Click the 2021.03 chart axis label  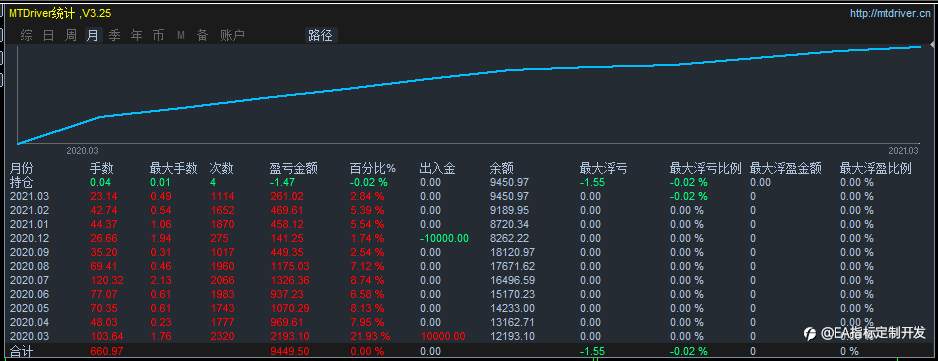pos(903,151)
